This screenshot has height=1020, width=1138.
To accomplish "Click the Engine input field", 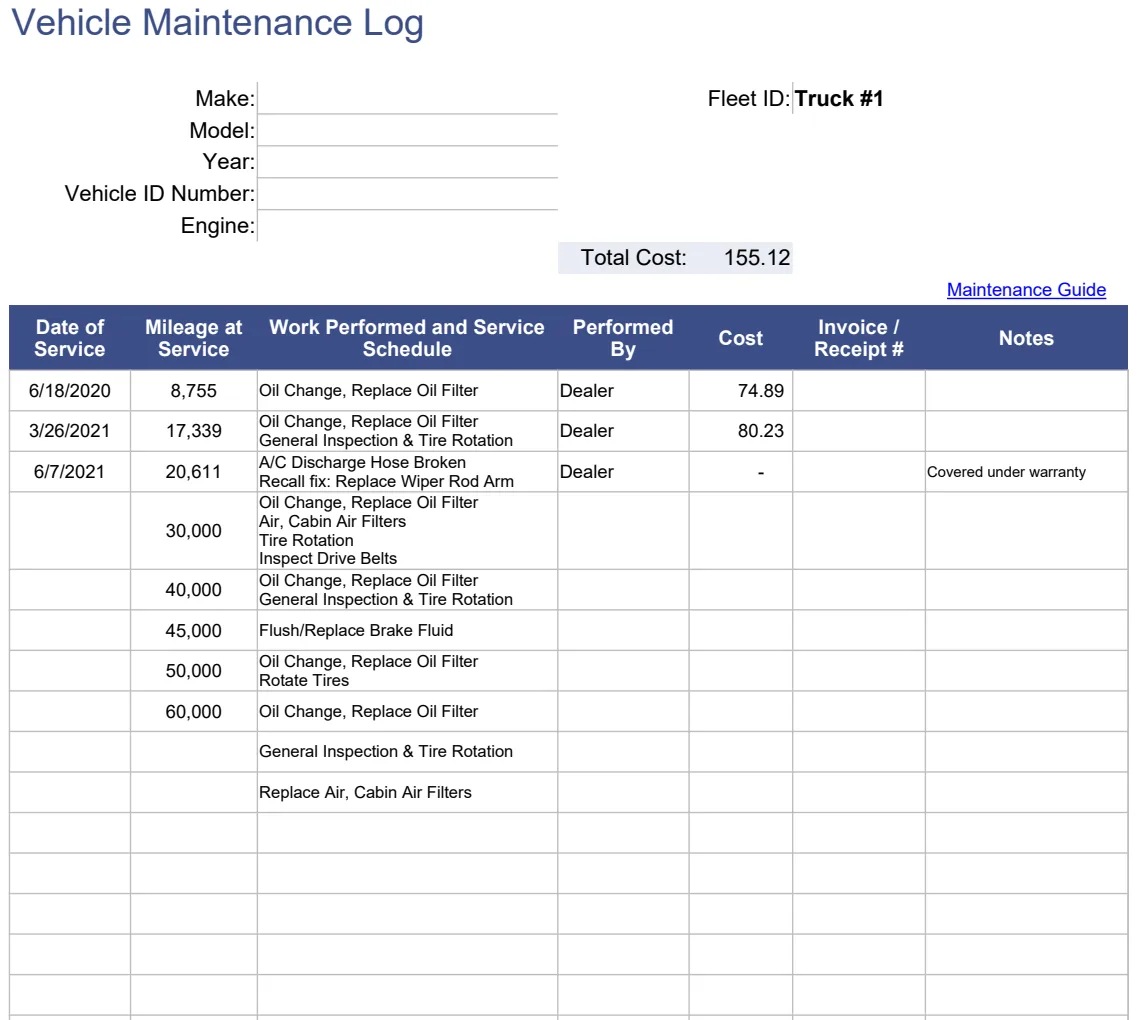I will point(407,226).
